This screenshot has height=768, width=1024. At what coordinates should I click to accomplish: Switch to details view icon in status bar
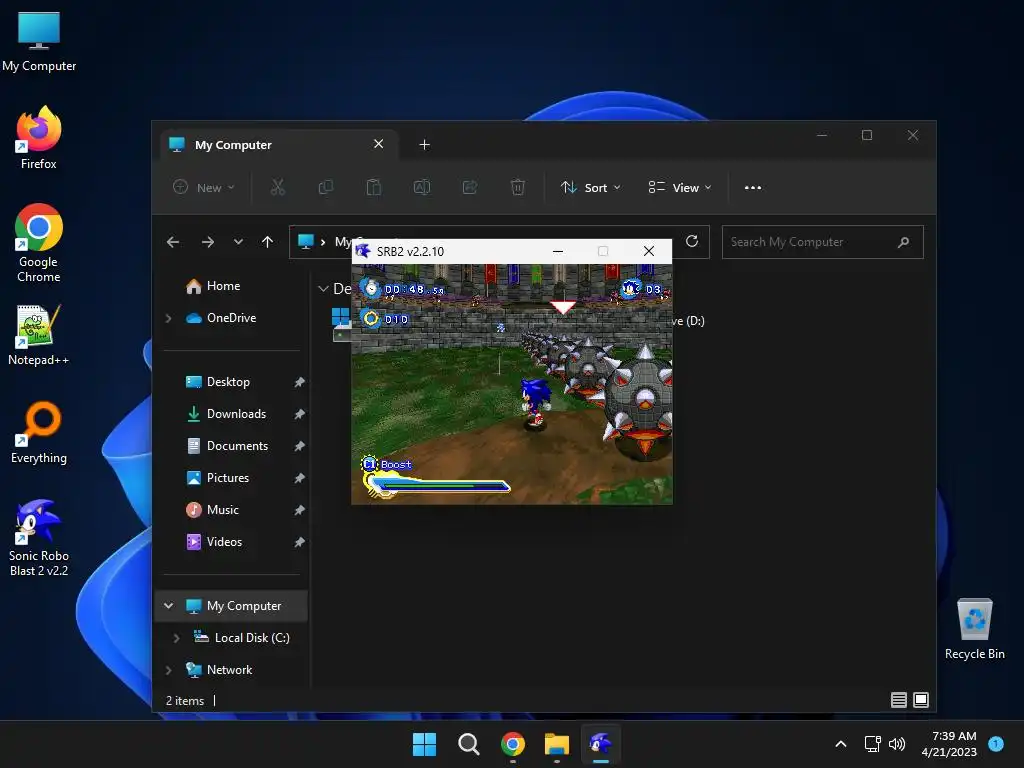coord(899,700)
